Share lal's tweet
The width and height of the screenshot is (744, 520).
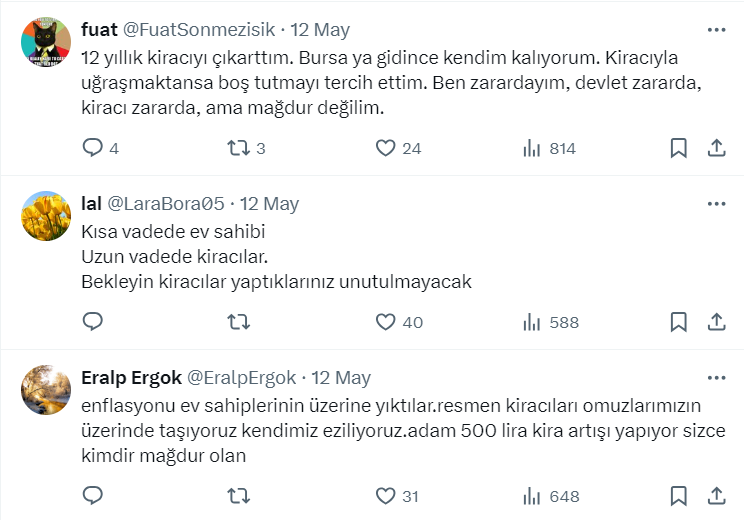tap(716, 322)
